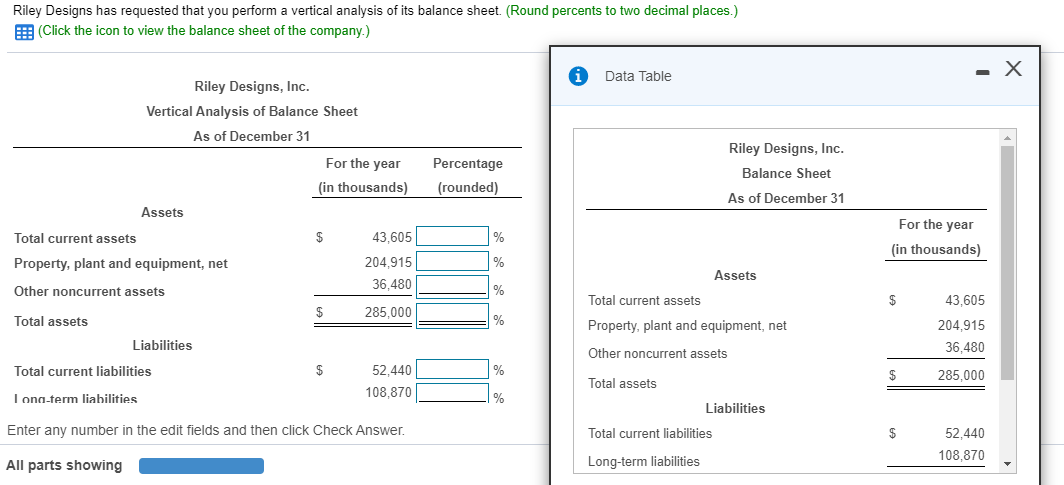Click the All parts showing progress bar
The width and height of the screenshot is (1064, 485).
(202, 466)
